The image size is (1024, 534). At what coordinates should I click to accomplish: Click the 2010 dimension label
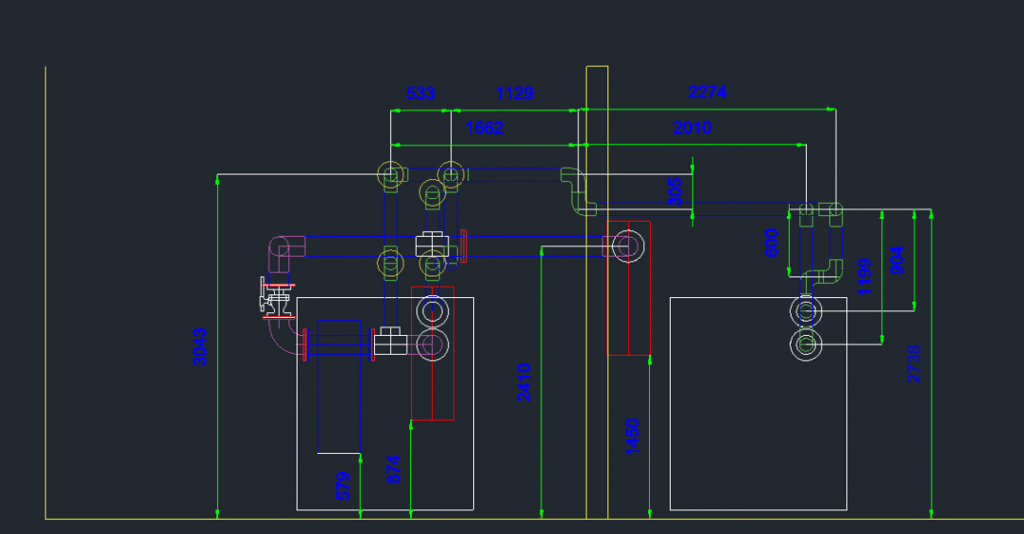click(x=692, y=128)
